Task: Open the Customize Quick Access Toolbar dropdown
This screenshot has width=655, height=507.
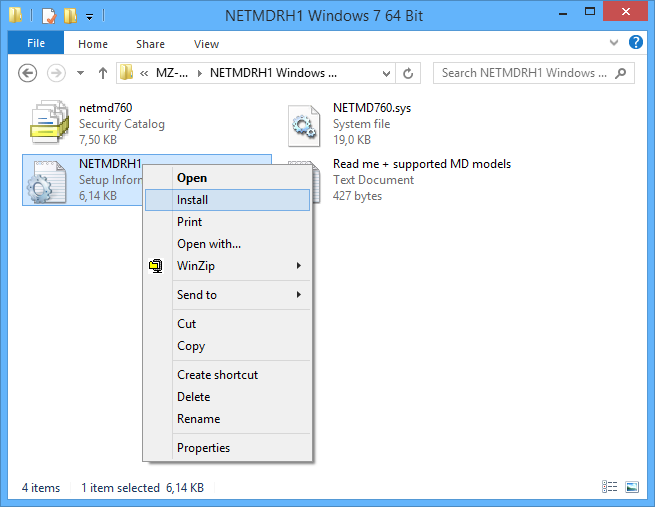Action: click(89, 16)
